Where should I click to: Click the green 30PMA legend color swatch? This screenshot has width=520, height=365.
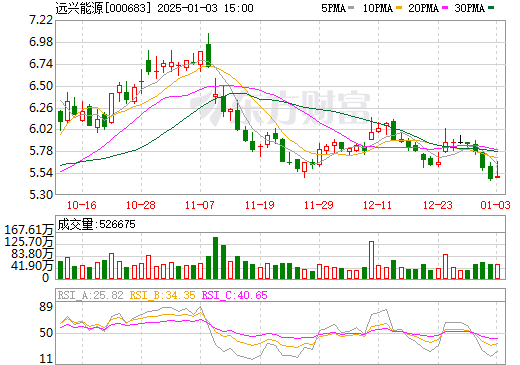pyautogui.click(x=491, y=8)
